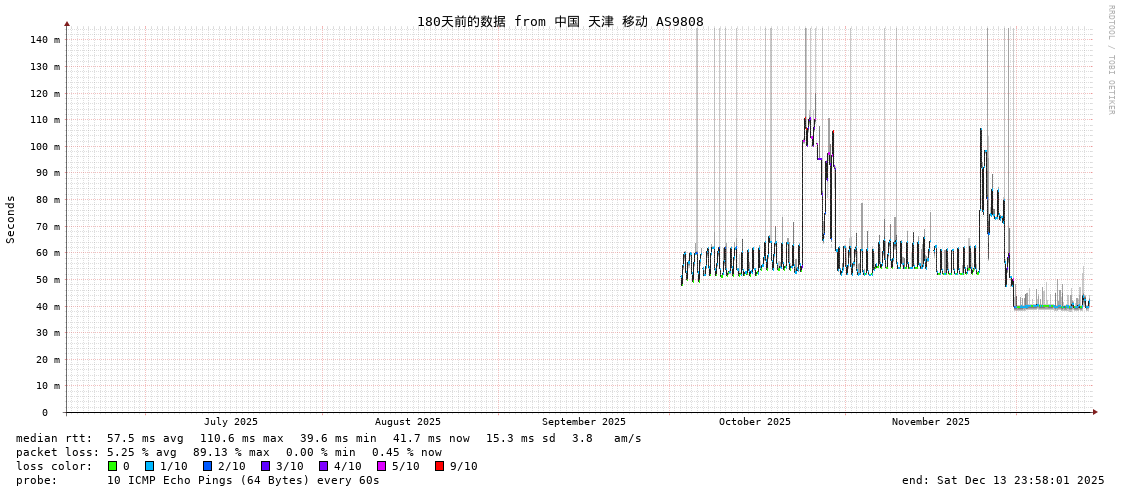Click the light blue 1/10 loss swatch
Image resolution: width=1121 pixels, height=494 pixels.
coord(149,466)
